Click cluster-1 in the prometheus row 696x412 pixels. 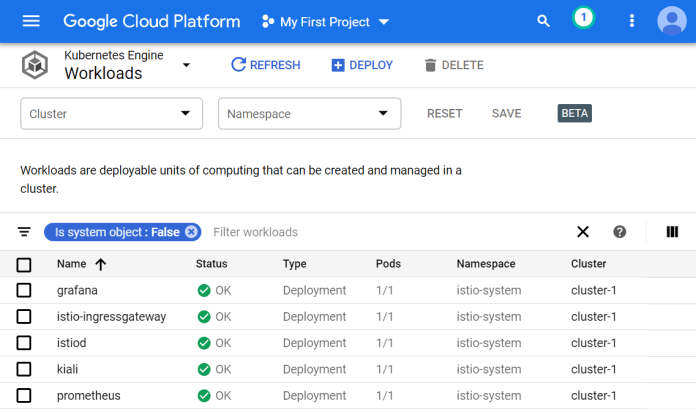pyautogui.click(x=593, y=396)
